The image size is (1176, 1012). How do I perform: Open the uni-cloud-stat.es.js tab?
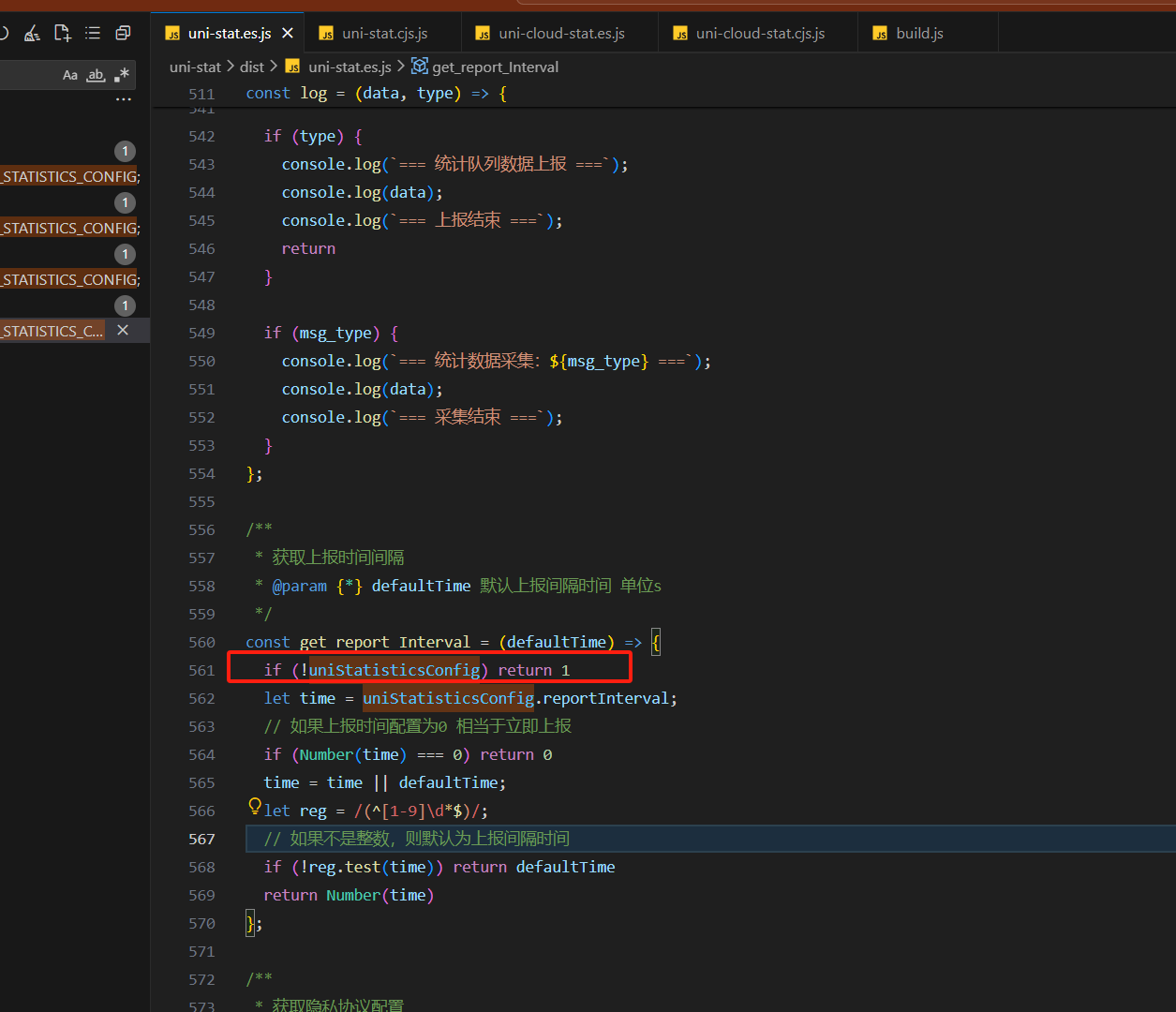point(560,34)
